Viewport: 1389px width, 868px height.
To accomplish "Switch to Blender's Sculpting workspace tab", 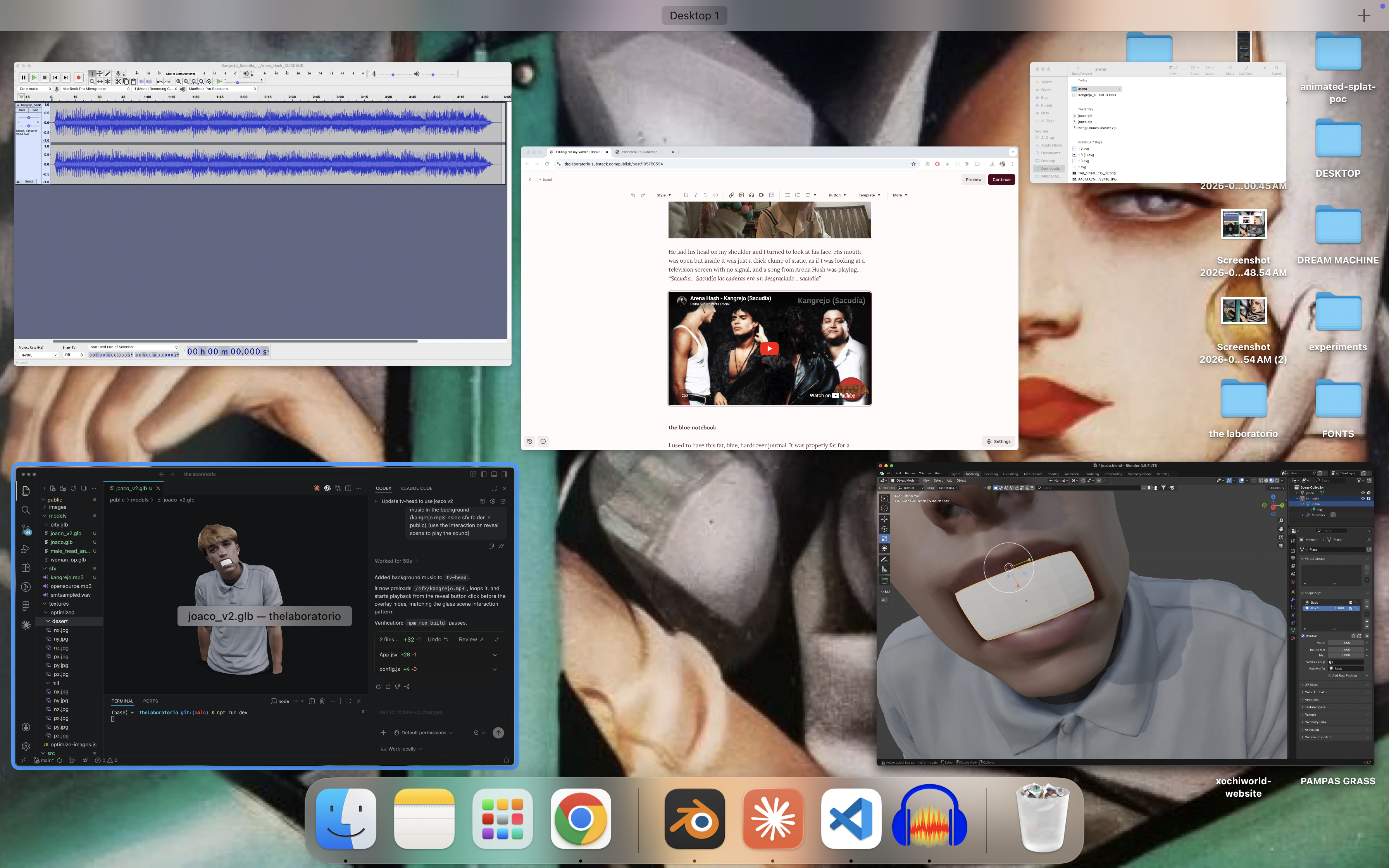I will tap(991, 474).
